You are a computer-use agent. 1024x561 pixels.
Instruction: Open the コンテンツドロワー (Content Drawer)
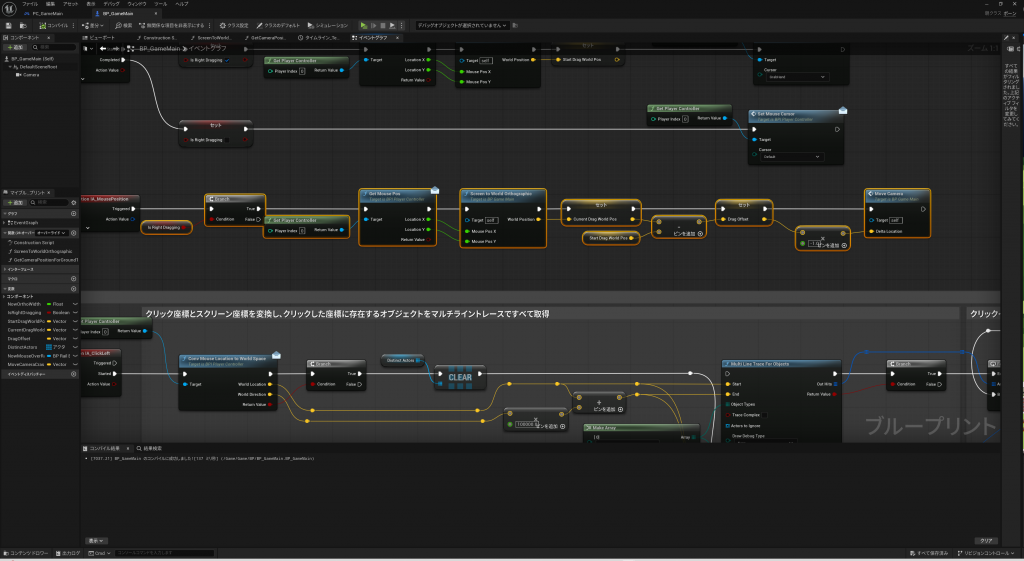pyautogui.click(x=25, y=553)
